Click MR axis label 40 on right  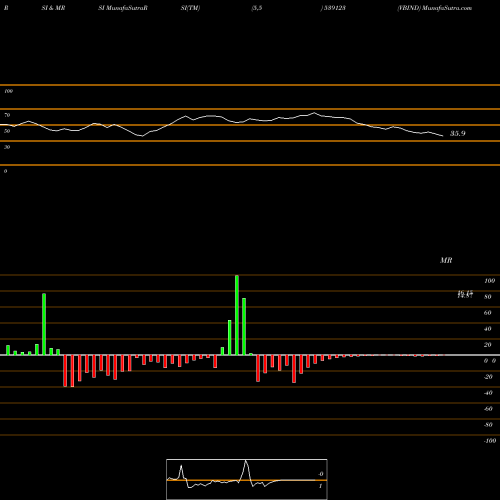click(x=488, y=329)
